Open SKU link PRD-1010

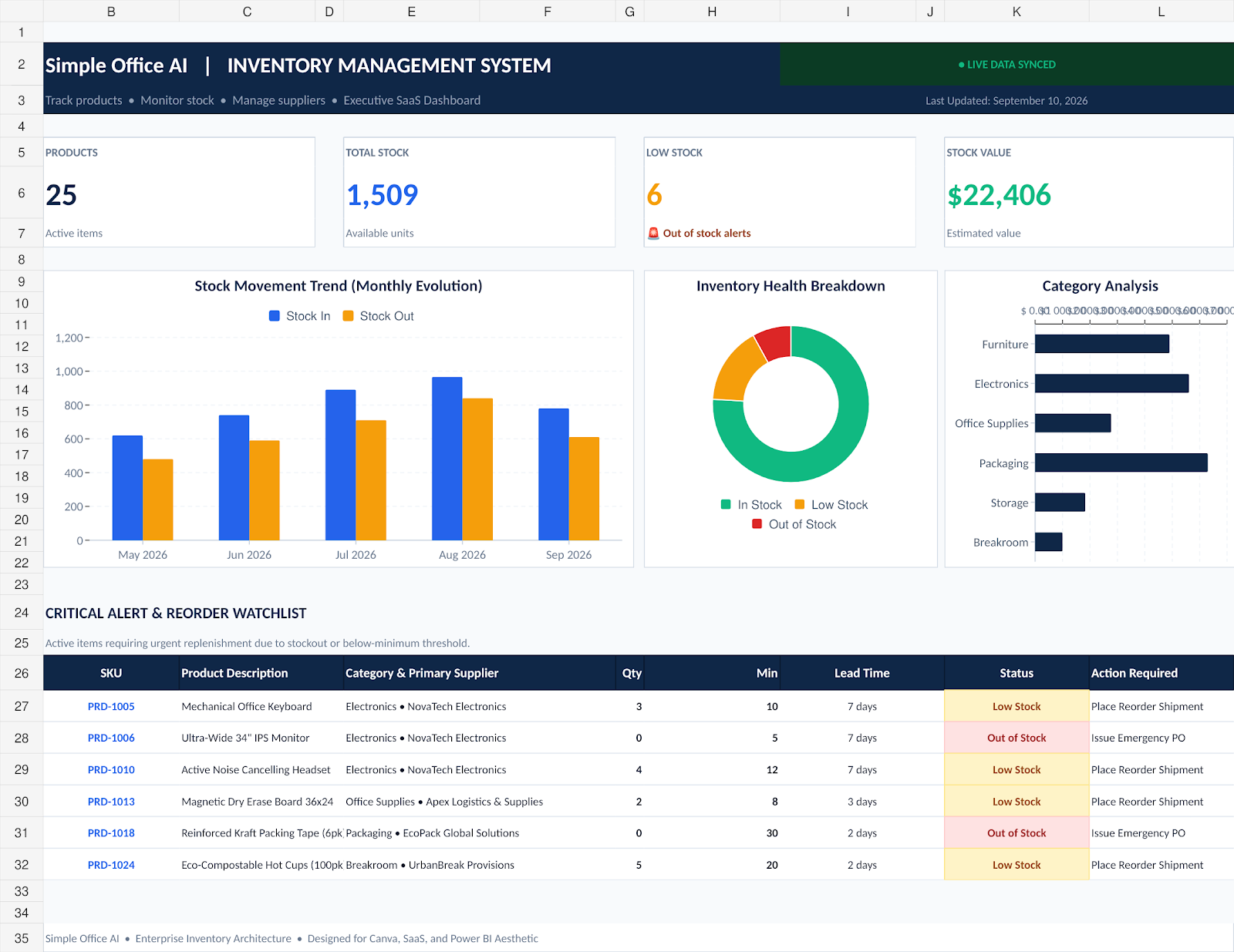[x=111, y=769]
